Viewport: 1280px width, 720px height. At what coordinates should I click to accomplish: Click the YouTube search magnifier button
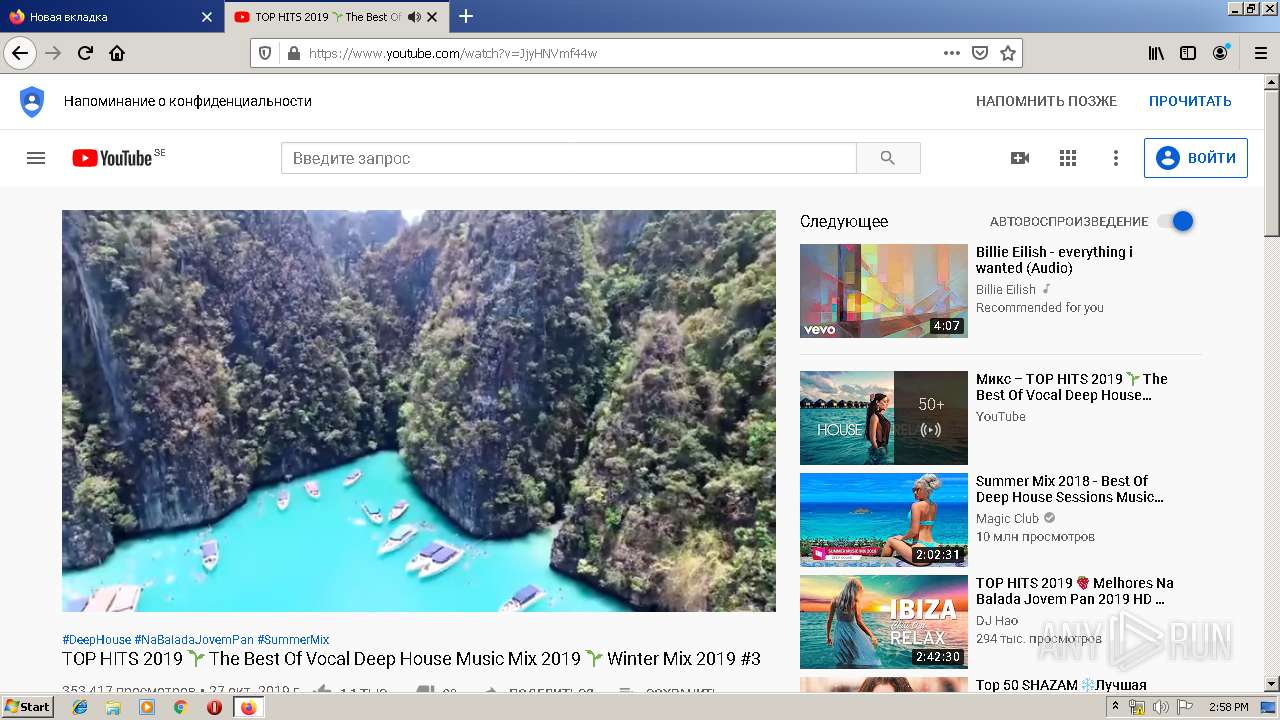(888, 158)
